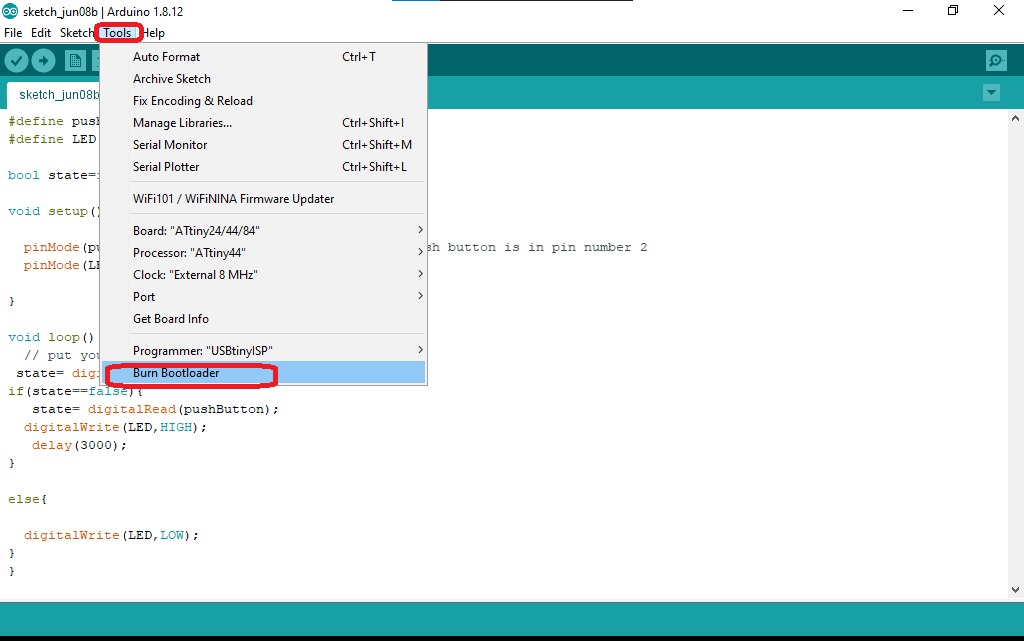Minimize the Arduino window
Screen dimensions: 1024x641
tap(908, 10)
